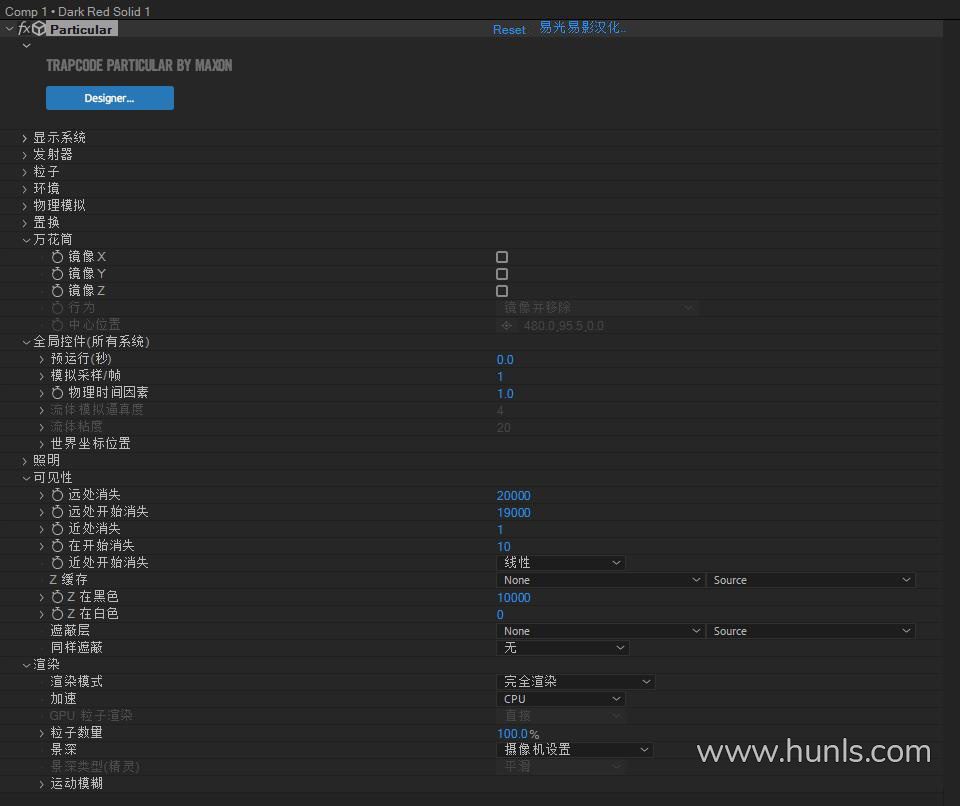960x806 pixels.
Task: Open the 遮蔽层 Source dropdown
Action: [811, 631]
